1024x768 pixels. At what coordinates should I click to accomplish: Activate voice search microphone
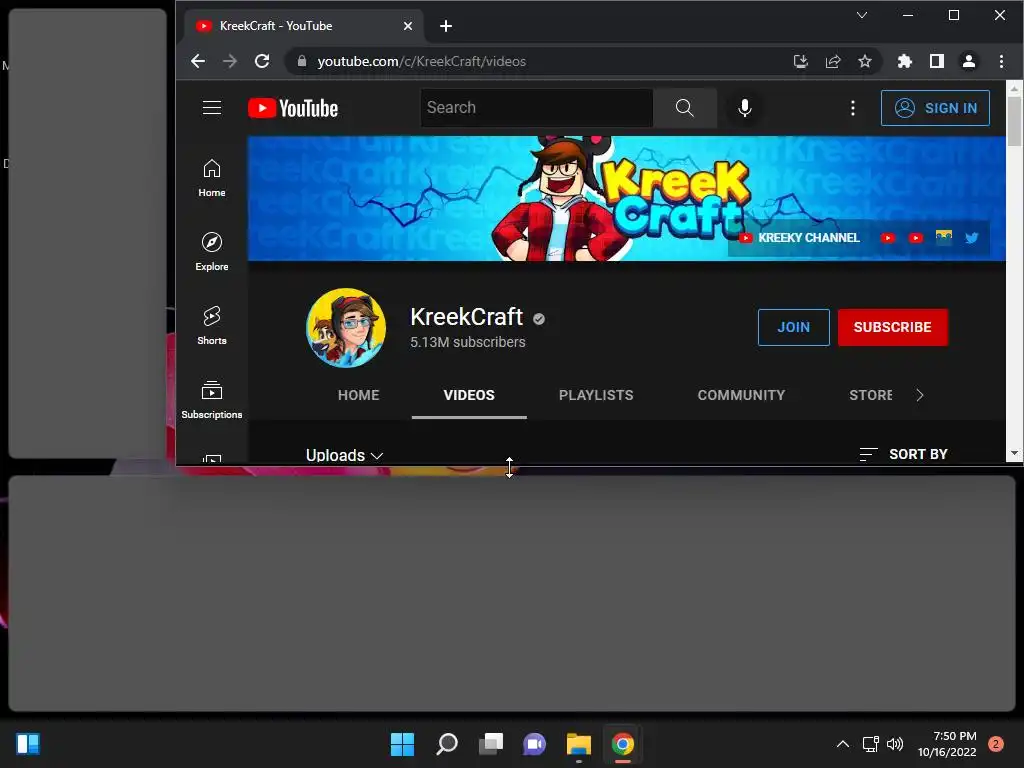point(744,108)
